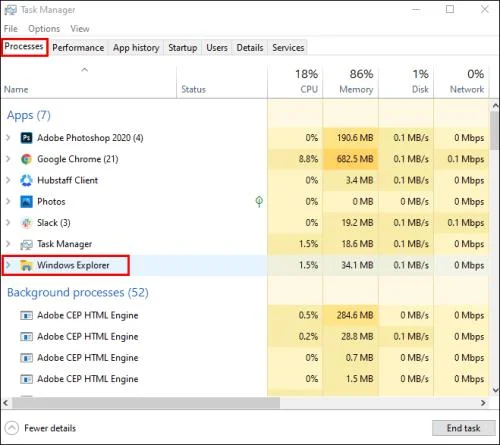Viewport: 500px width, 445px height.
Task: Expand the Windows Explorer entry
Action: click(x=8, y=265)
